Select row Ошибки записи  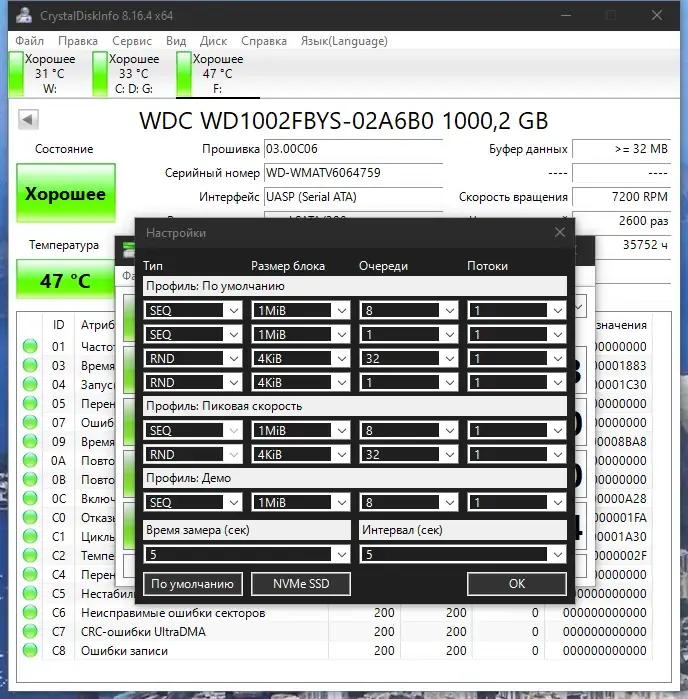[x=335, y=651]
